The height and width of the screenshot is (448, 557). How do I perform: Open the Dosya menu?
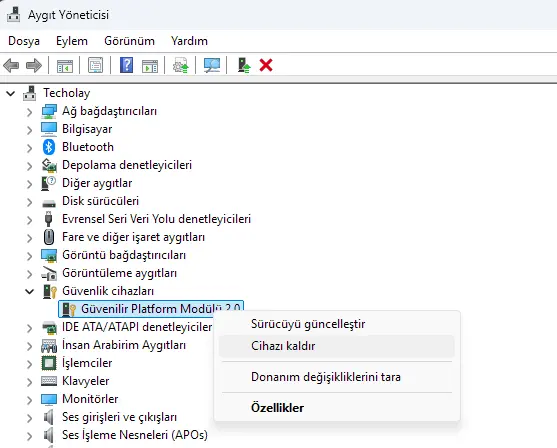point(24,41)
